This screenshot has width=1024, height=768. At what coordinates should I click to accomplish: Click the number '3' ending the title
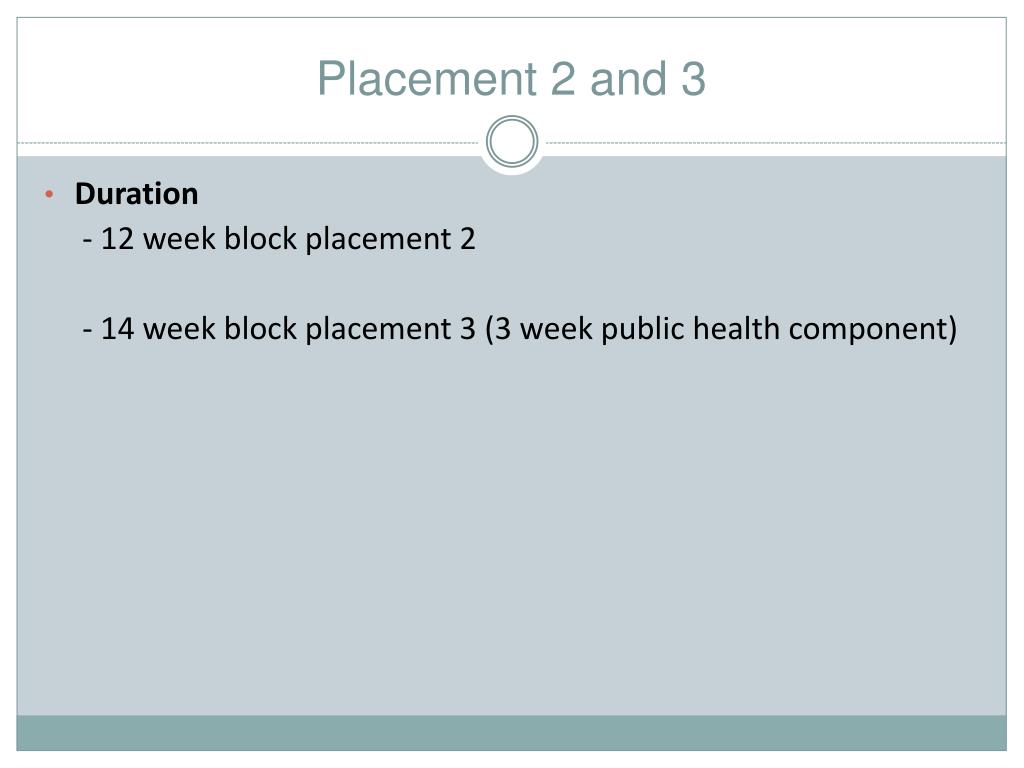694,78
